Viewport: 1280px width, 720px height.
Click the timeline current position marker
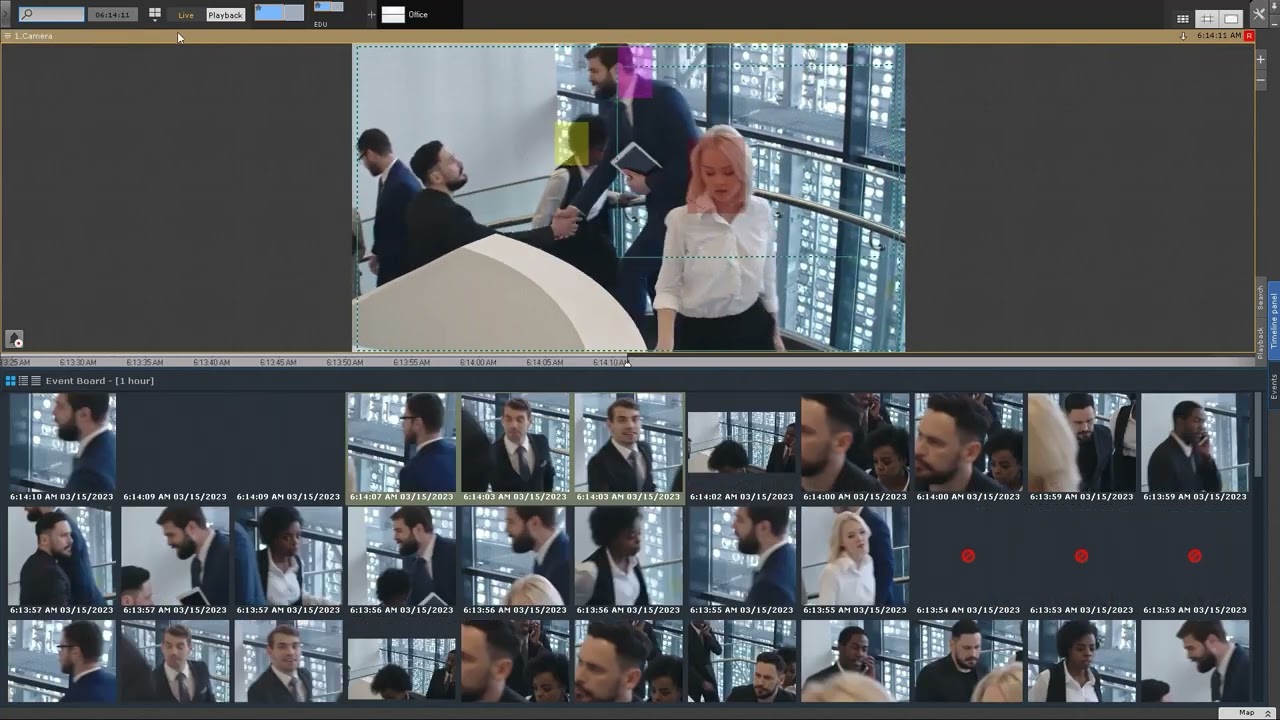click(x=628, y=362)
